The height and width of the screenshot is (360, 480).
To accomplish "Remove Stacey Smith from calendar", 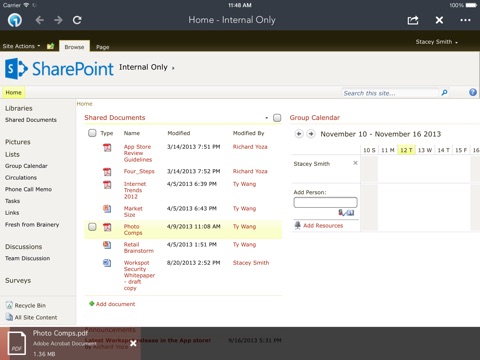I will [x=355, y=163].
